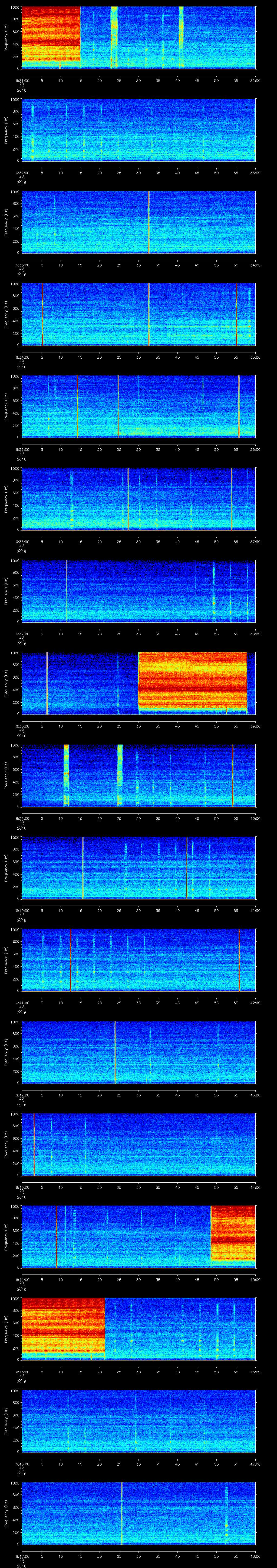Click the spectrogram panel starting at 6:43:00

click(x=138, y=1144)
